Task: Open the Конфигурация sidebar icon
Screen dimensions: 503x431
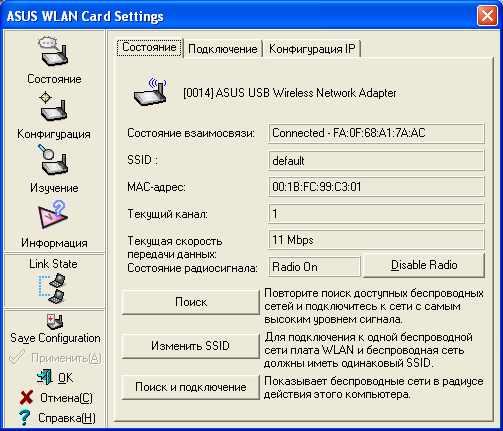Action: [x=53, y=106]
